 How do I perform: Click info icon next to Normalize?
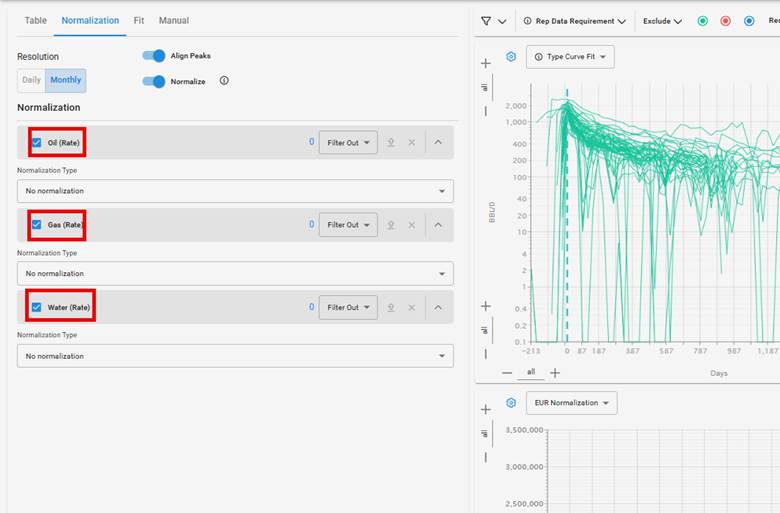pyautogui.click(x=224, y=81)
